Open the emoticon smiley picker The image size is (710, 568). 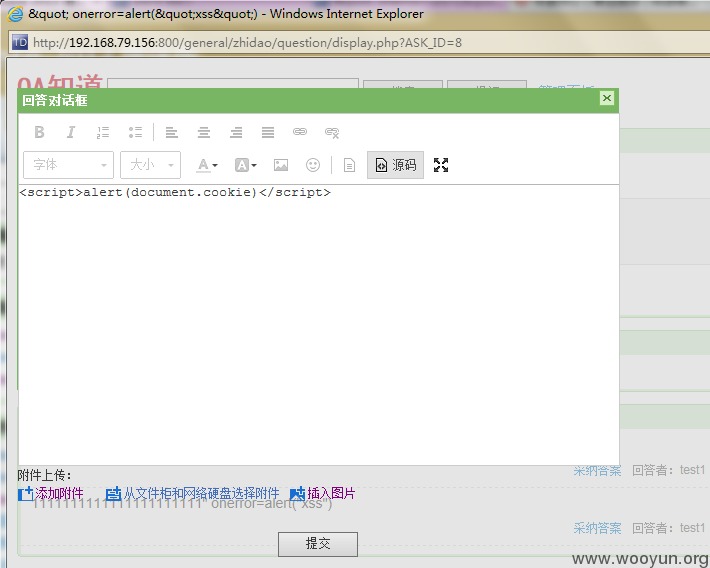click(313, 165)
